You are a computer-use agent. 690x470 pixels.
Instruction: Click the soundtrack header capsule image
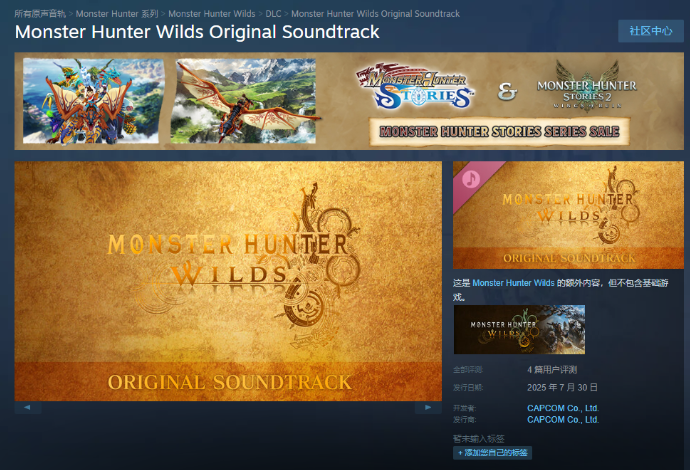(568, 215)
